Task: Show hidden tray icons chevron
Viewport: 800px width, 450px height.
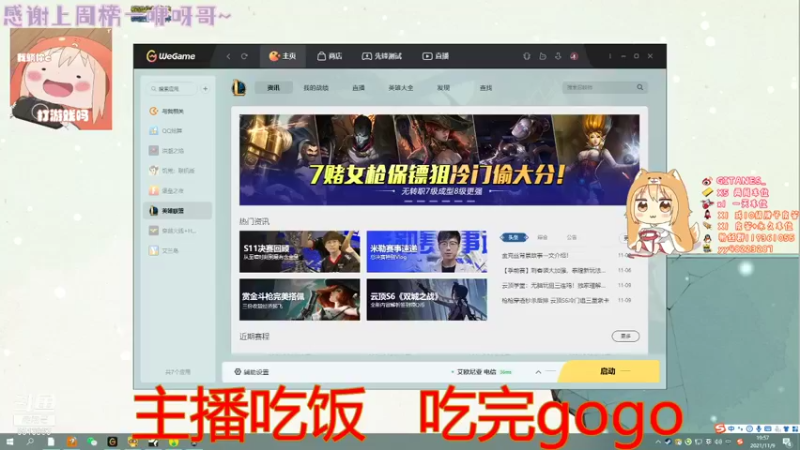Action: click(658, 442)
